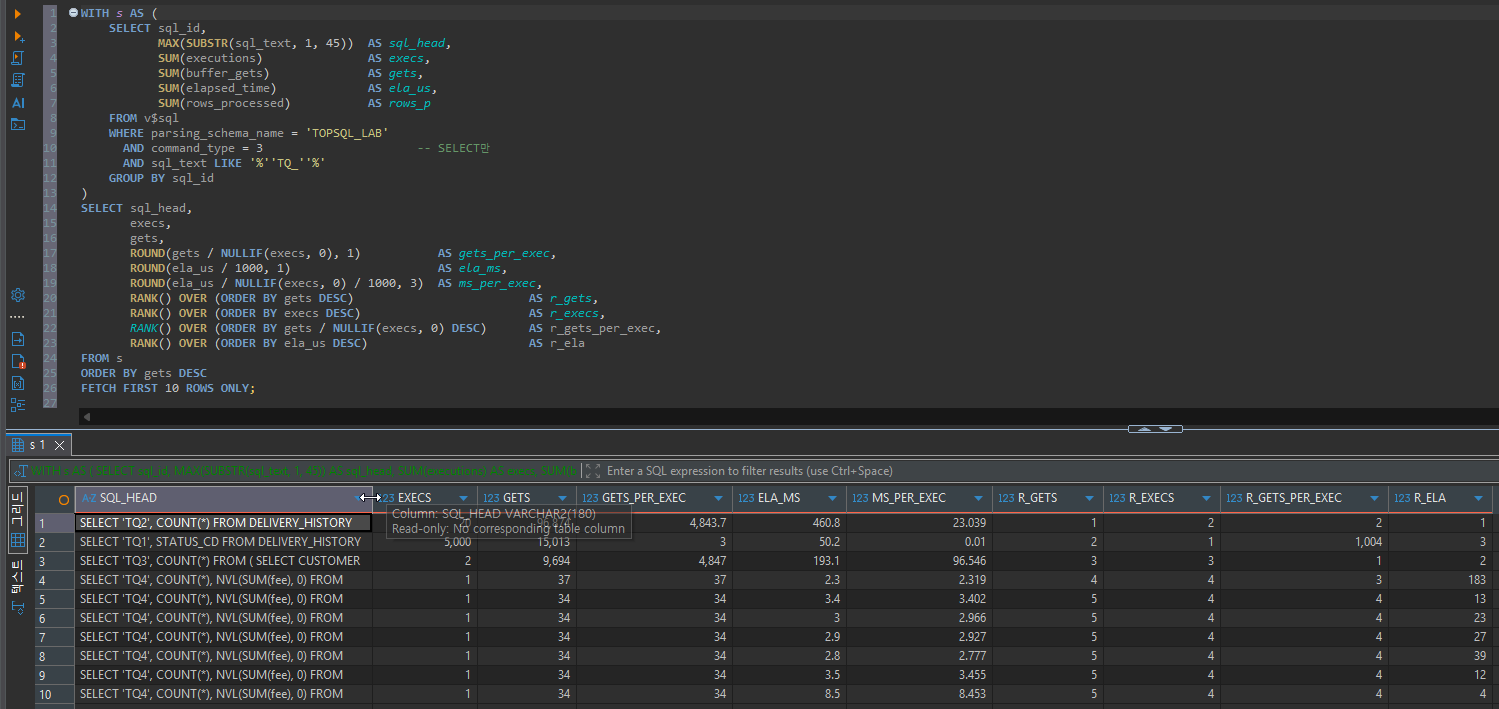Image resolution: width=1499 pixels, height=709 pixels.
Task: Show the output panel icon in the sidebar
Action: pos(18,339)
